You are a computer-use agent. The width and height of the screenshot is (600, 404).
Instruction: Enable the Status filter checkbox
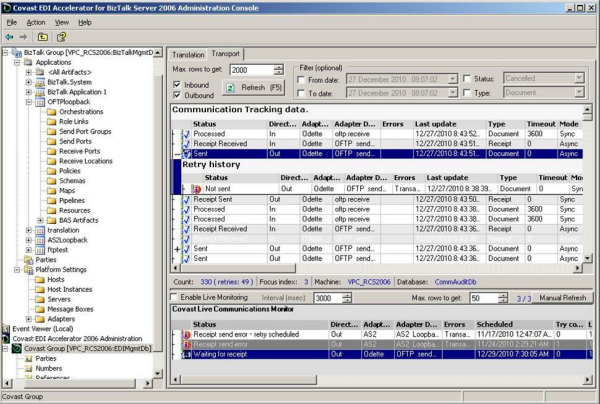tap(467, 79)
